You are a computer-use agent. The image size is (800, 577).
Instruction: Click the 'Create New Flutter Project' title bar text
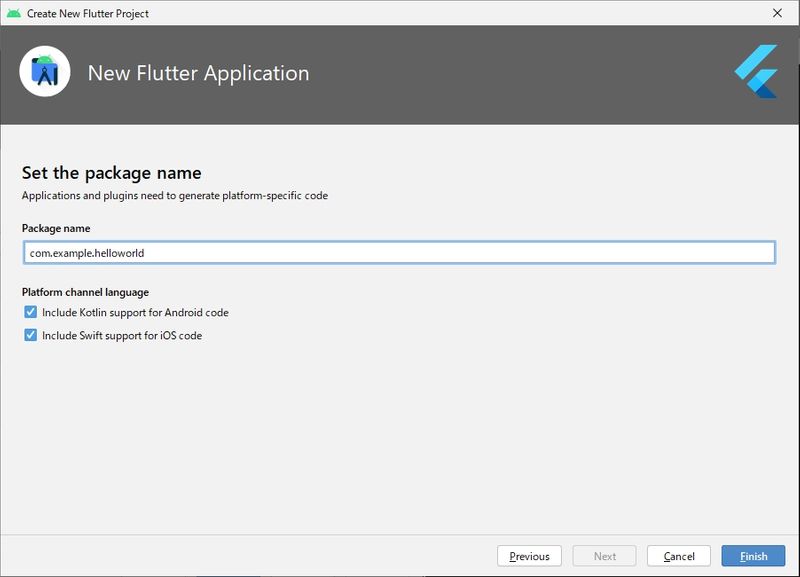[x=88, y=13]
